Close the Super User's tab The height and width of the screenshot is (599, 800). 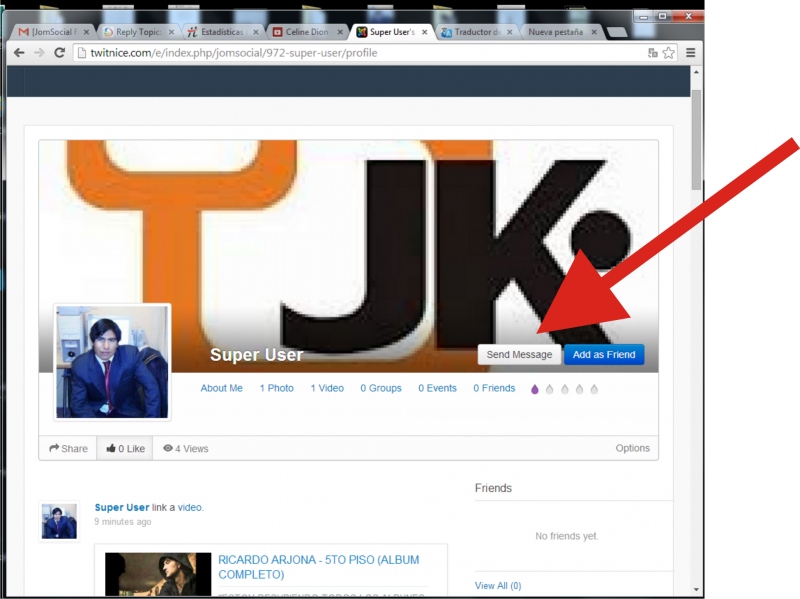pos(424,32)
